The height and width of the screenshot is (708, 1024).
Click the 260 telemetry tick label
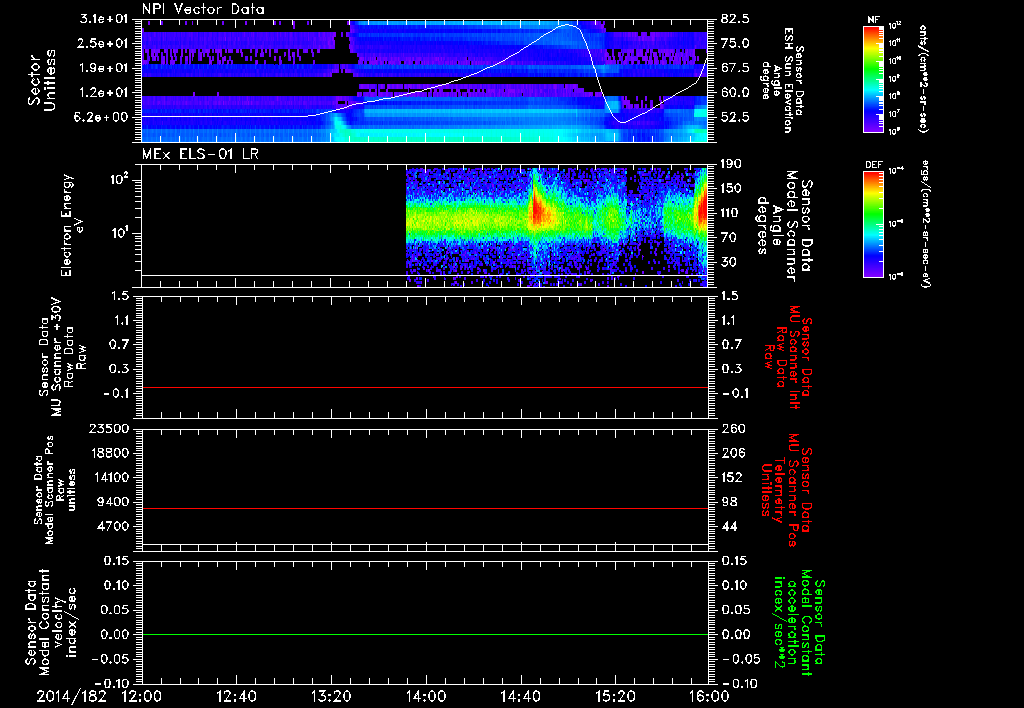pyautogui.click(x=733, y=428)
